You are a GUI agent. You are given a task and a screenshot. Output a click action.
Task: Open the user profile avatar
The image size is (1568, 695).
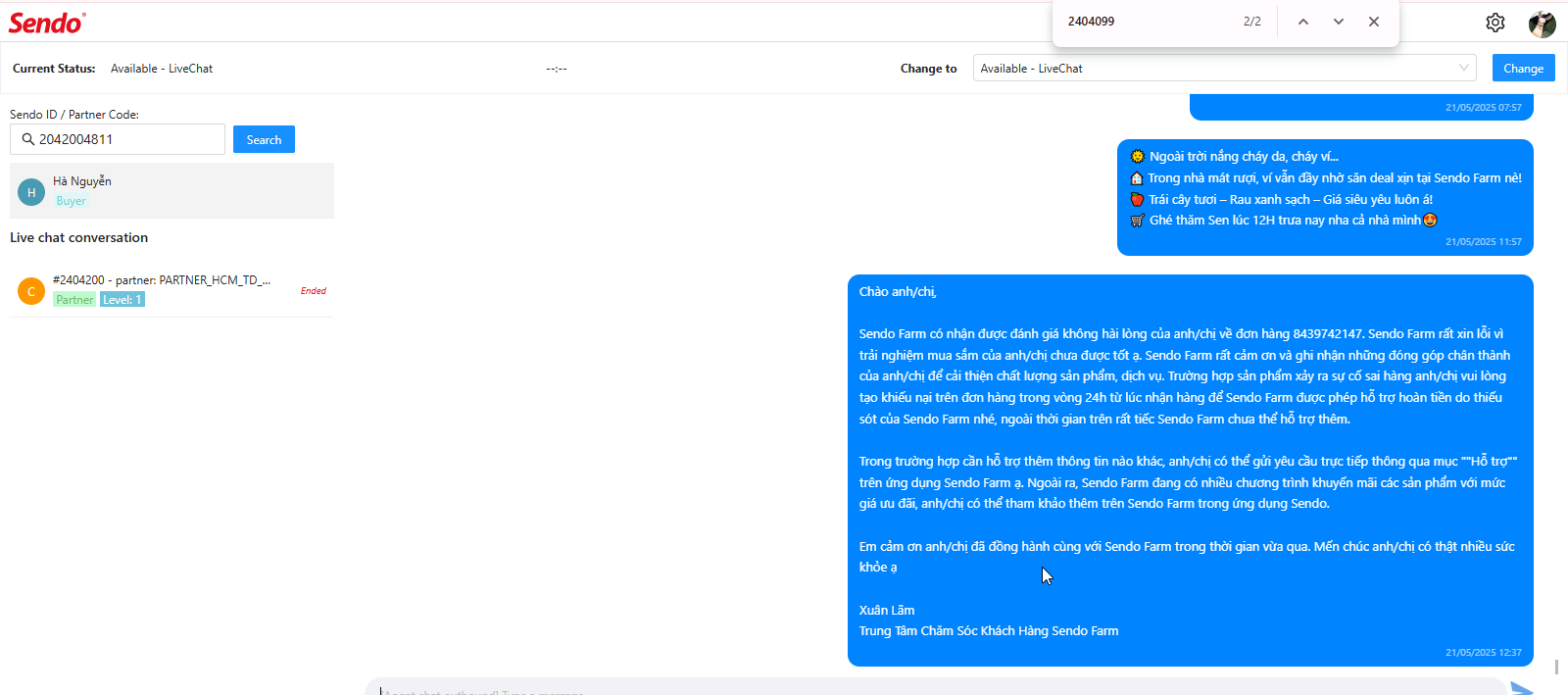(1543, 24)
